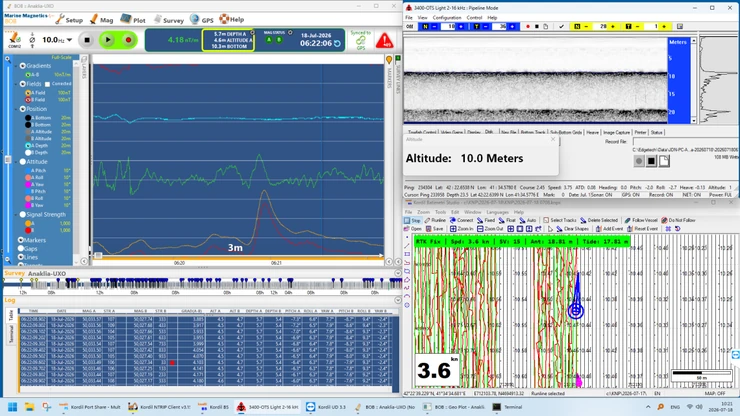Click the clock refresh icon beside 06:22:06
The image size is (740, 416).
tap(337, 43)
